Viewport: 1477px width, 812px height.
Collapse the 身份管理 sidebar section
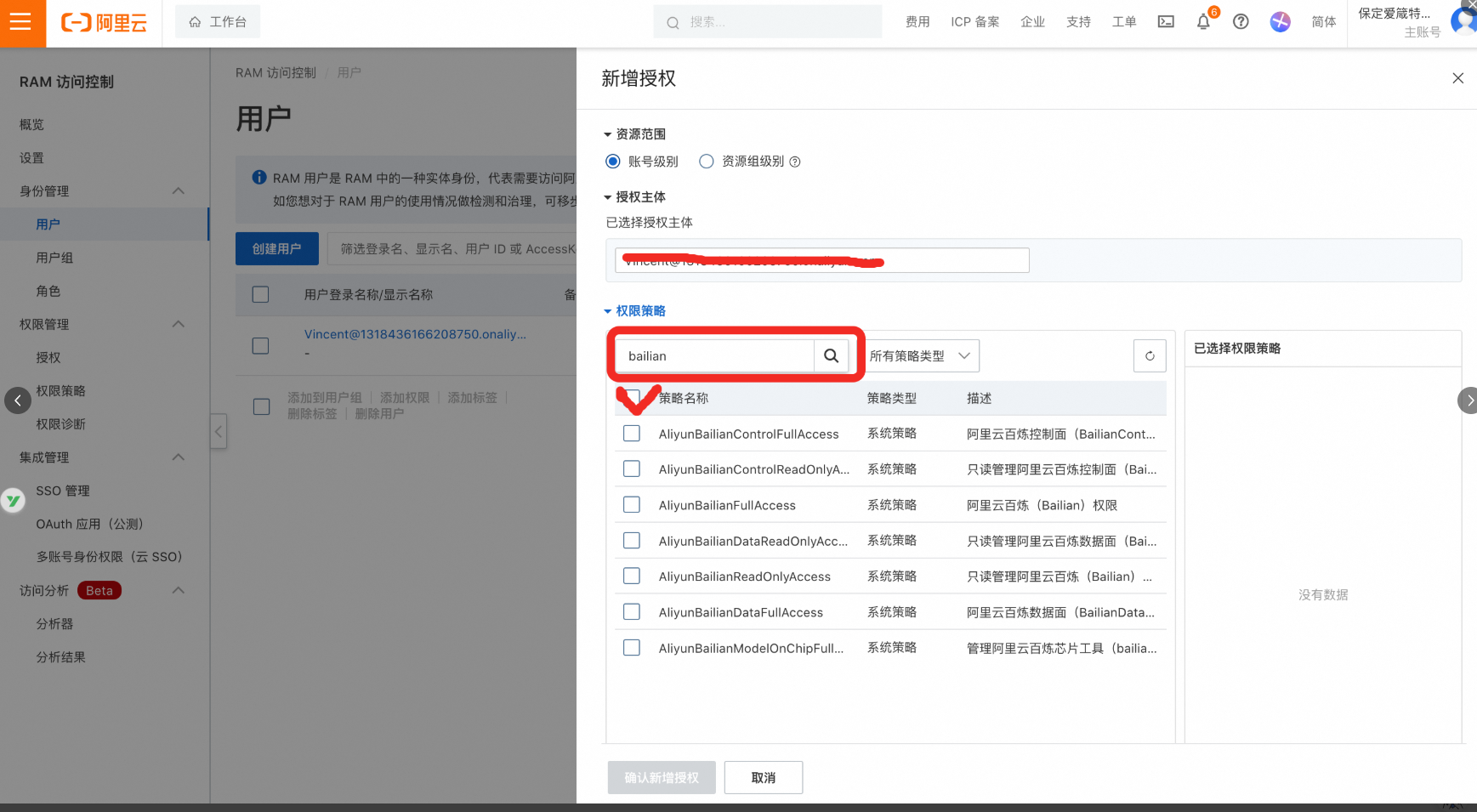tap(179, 191)
